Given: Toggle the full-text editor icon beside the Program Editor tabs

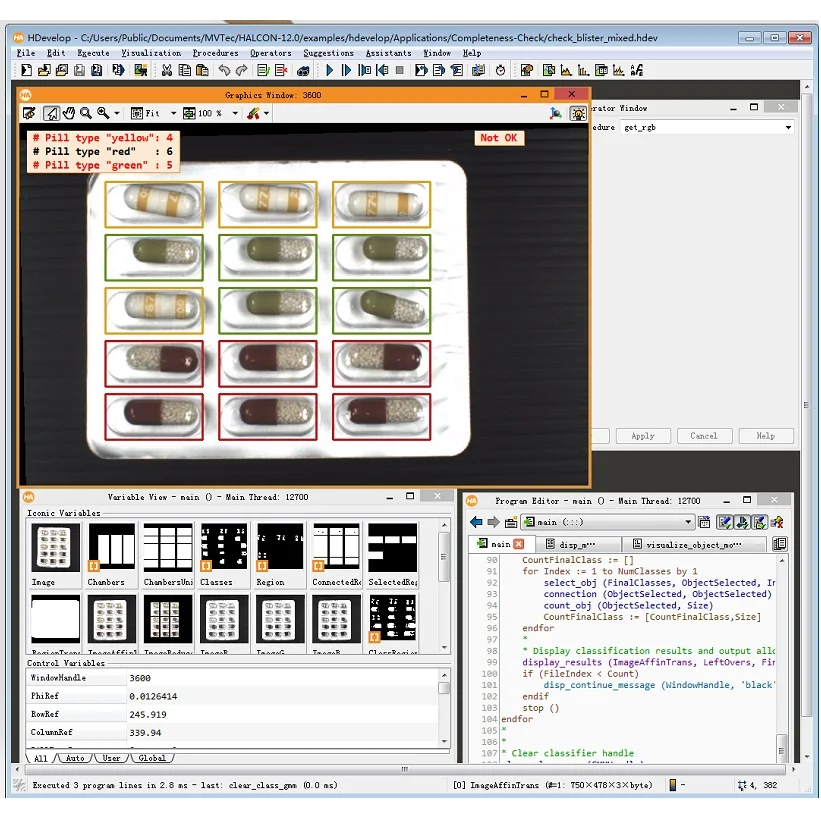Looking at the screenshot, I should point(780,544).
